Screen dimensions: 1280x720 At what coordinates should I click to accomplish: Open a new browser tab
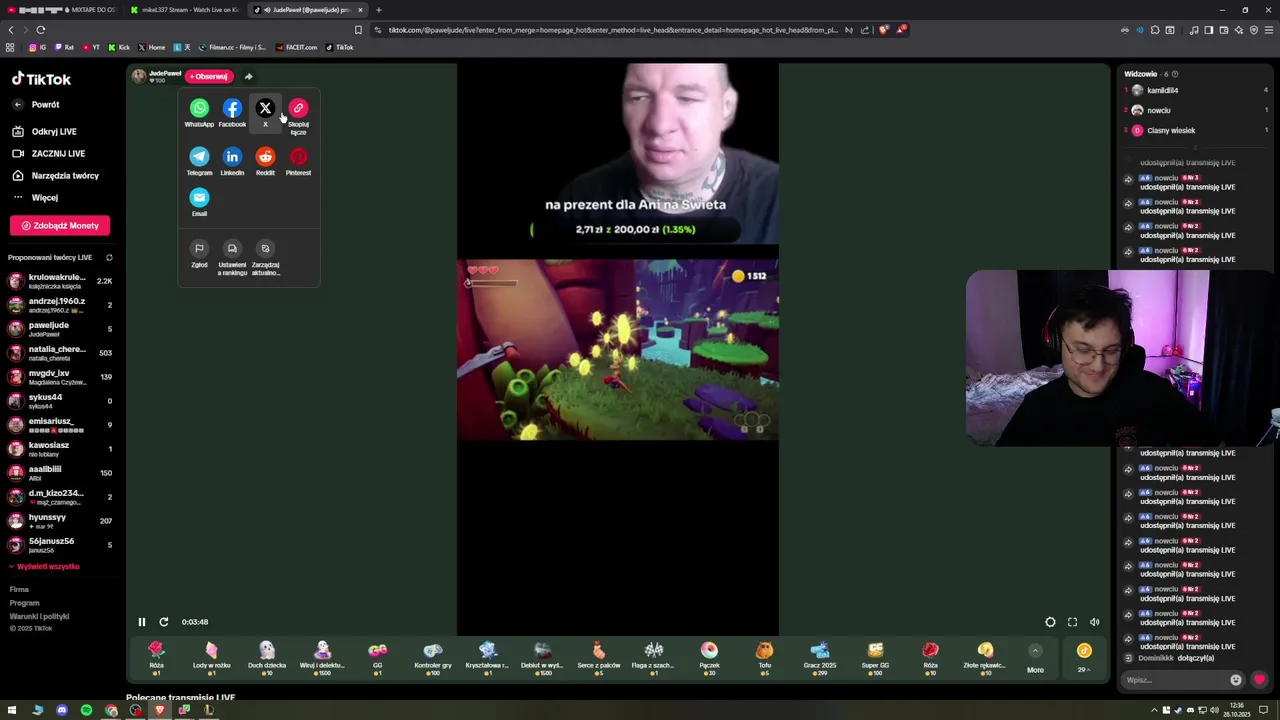379,10
